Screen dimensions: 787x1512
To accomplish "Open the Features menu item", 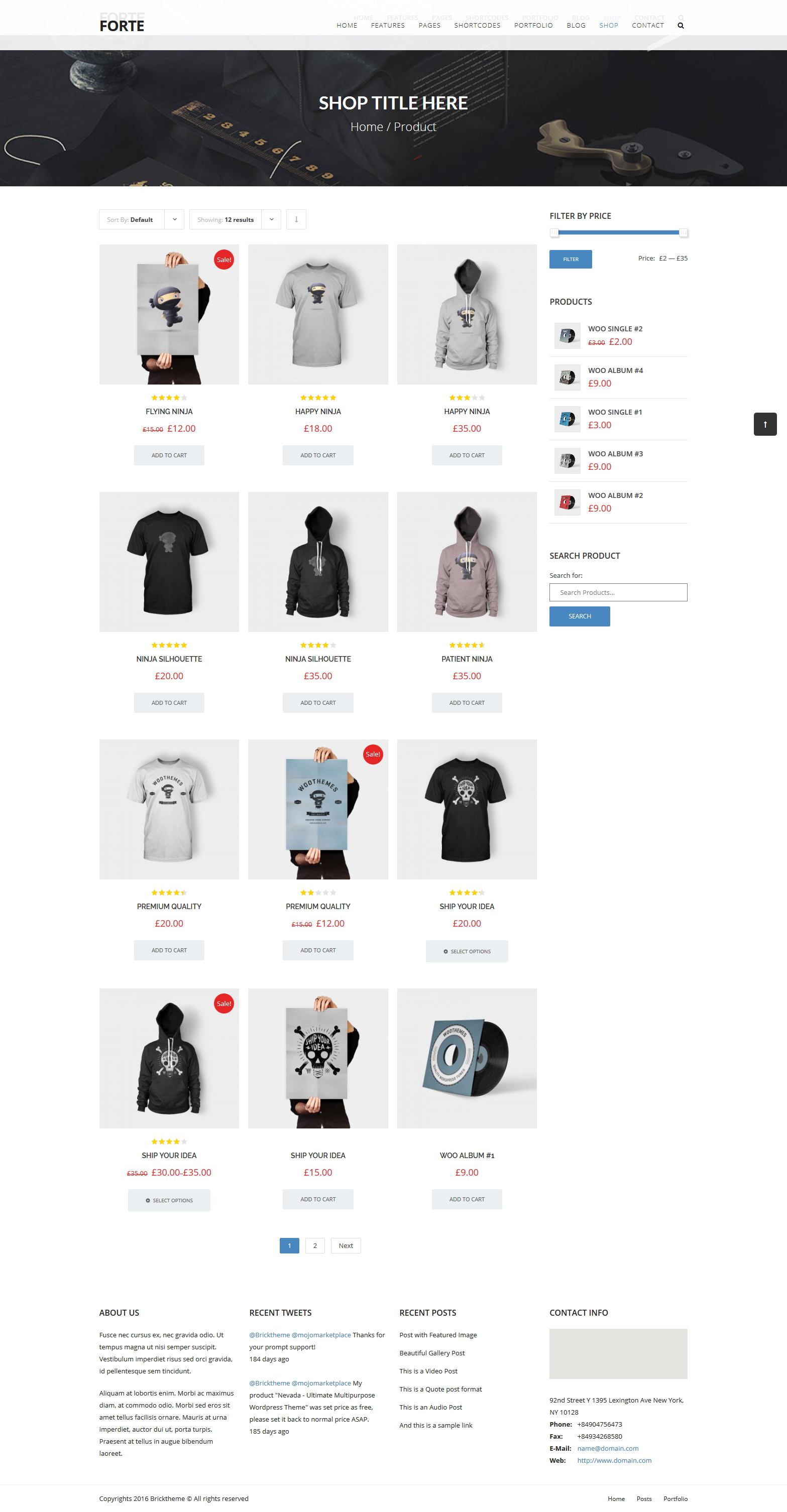I will [x=388, y=26].
